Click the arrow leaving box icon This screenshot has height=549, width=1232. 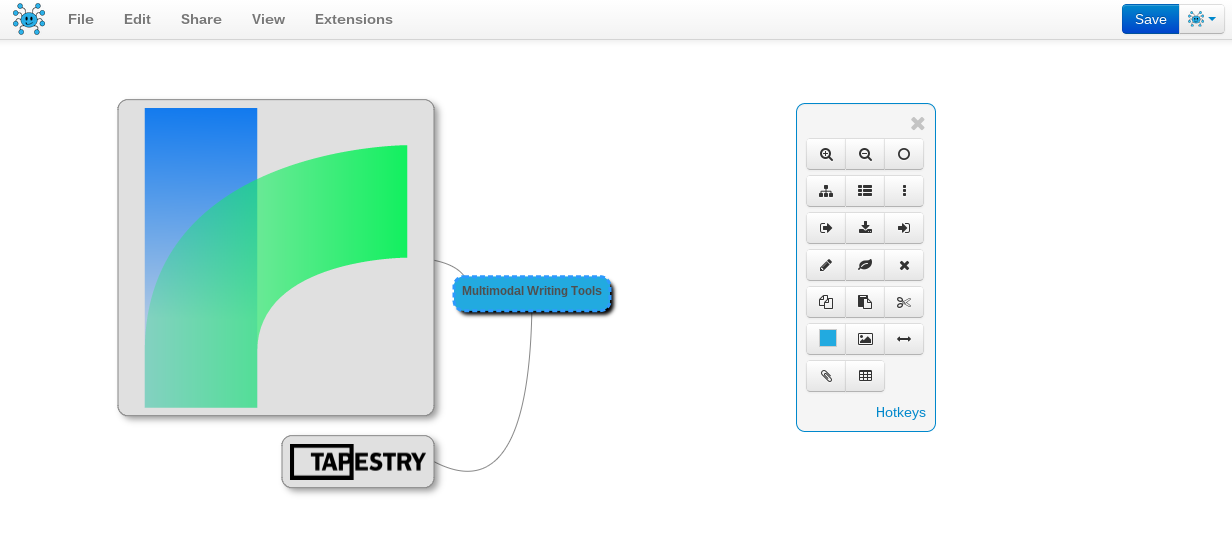coord(826,228)
